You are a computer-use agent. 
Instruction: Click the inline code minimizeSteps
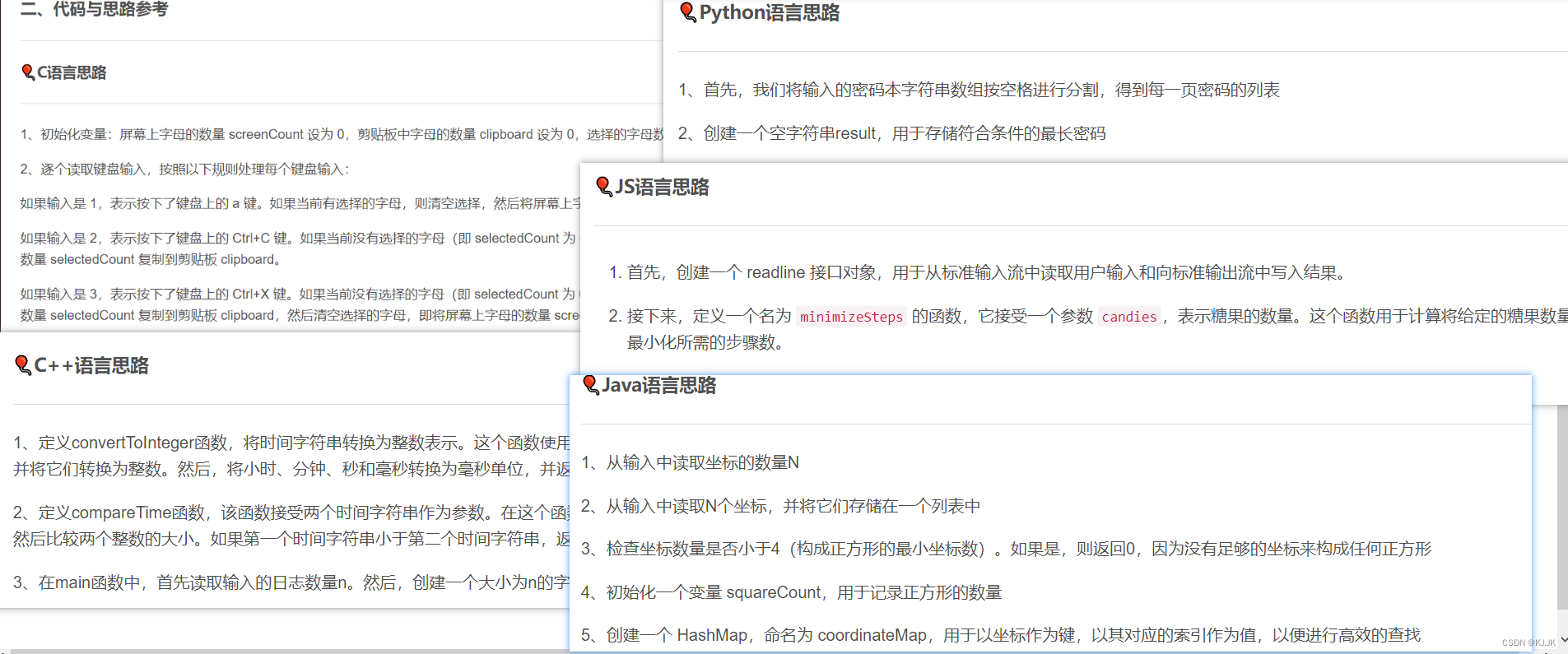point(851,317)
